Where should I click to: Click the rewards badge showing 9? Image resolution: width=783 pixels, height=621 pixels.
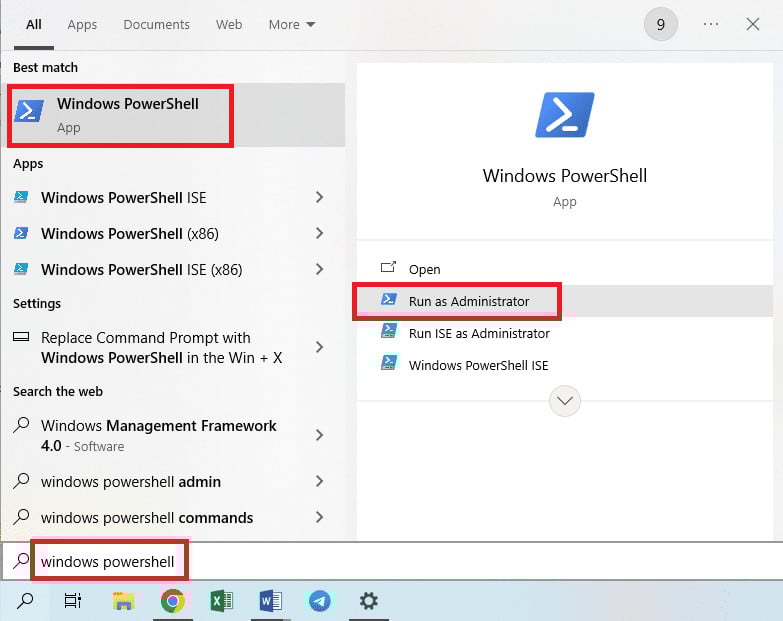(661, 24)
